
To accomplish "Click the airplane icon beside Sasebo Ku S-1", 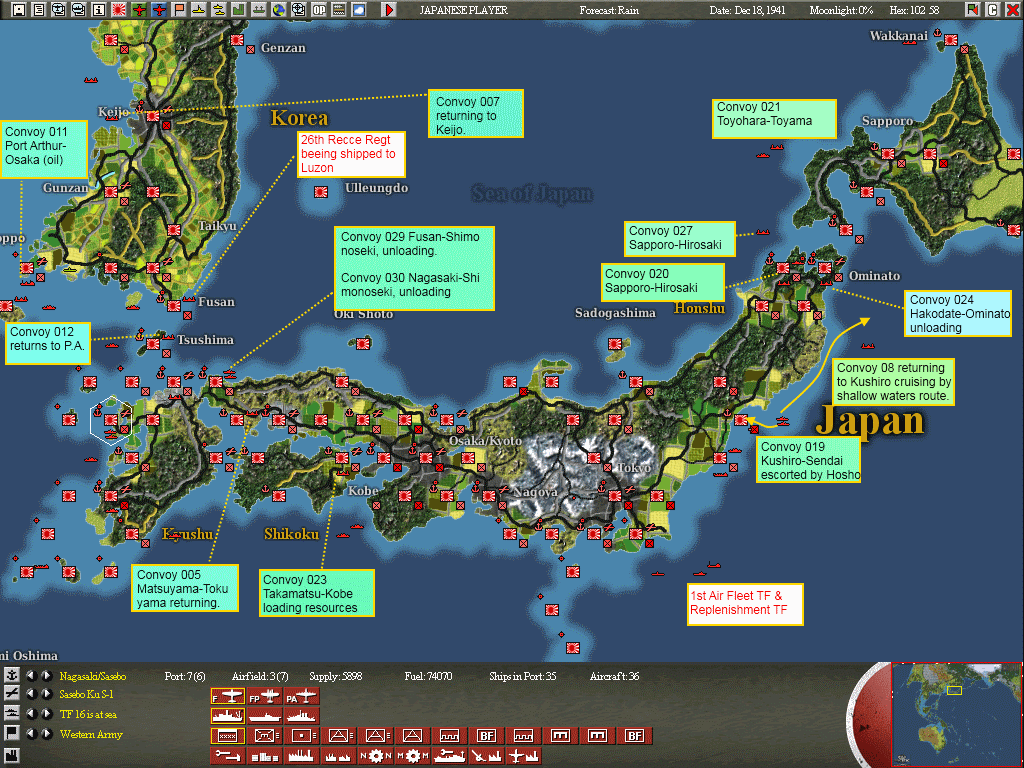I will click(x=12, y=694).
